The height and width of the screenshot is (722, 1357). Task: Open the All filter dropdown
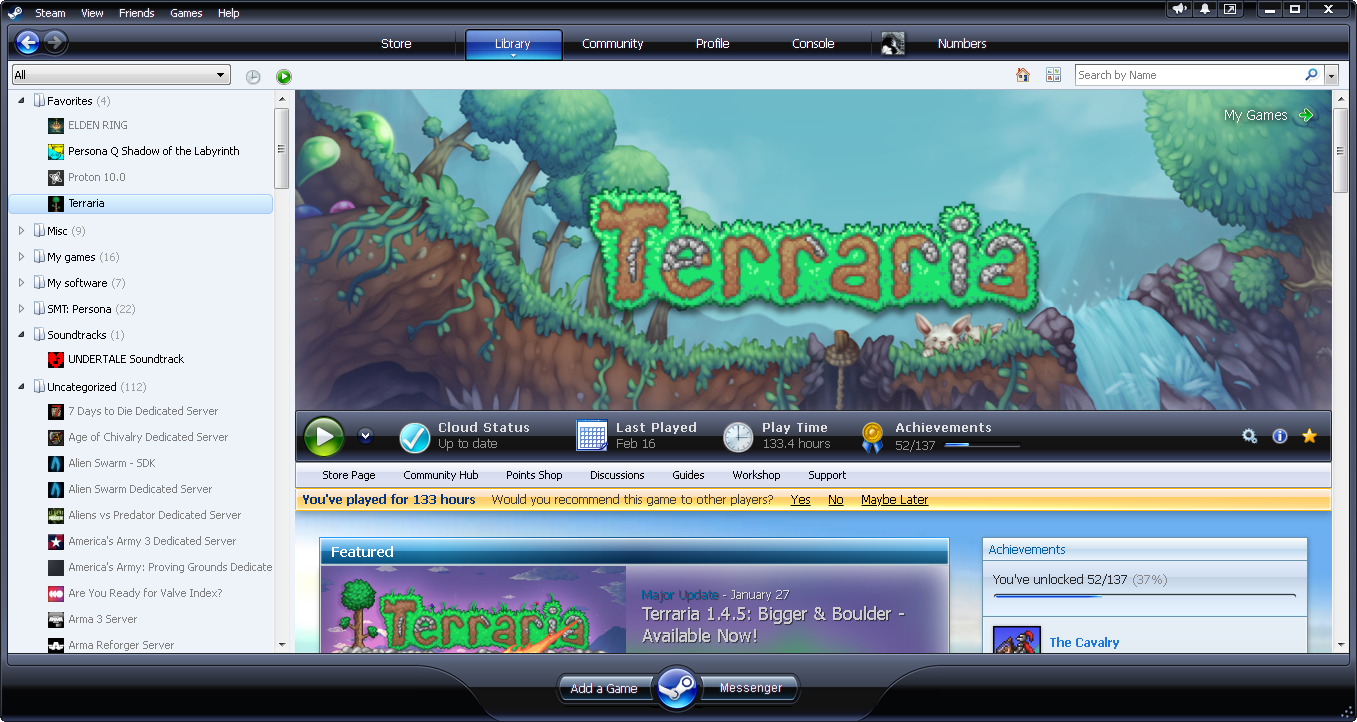pos(121,75)
